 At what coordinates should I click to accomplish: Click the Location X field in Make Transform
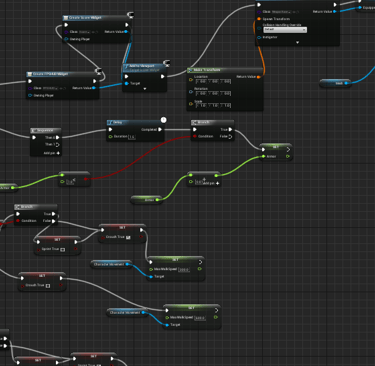201,81
